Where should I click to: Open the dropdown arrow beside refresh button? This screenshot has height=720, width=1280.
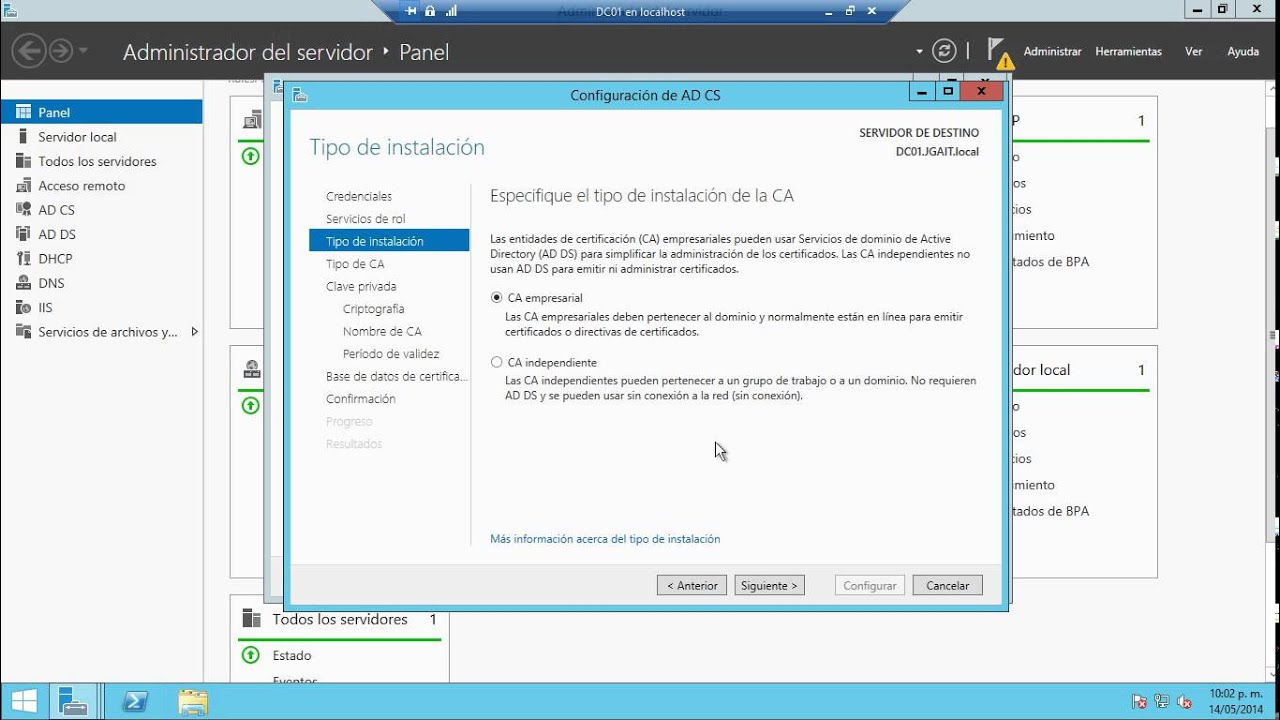tap(920, 51)
